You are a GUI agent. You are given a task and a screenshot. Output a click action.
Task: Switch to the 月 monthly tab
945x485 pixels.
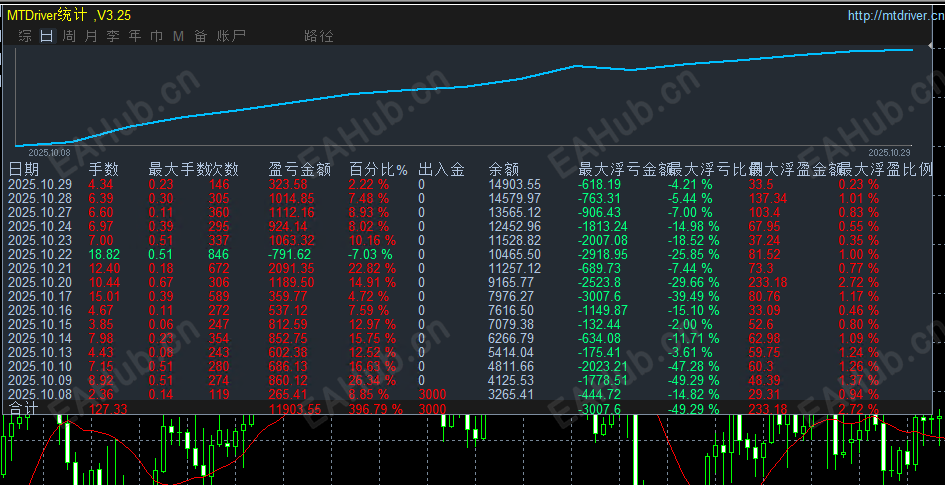91,36
